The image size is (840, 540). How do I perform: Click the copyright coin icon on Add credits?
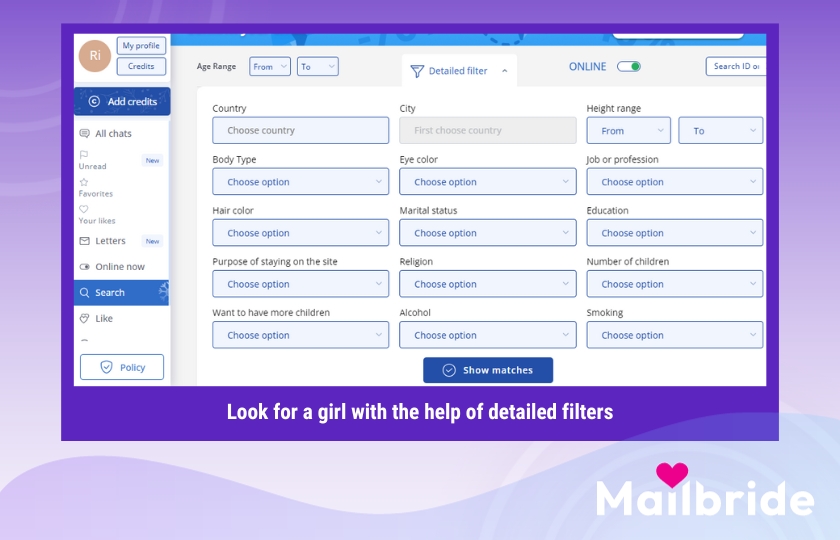(x=94, y=101)
